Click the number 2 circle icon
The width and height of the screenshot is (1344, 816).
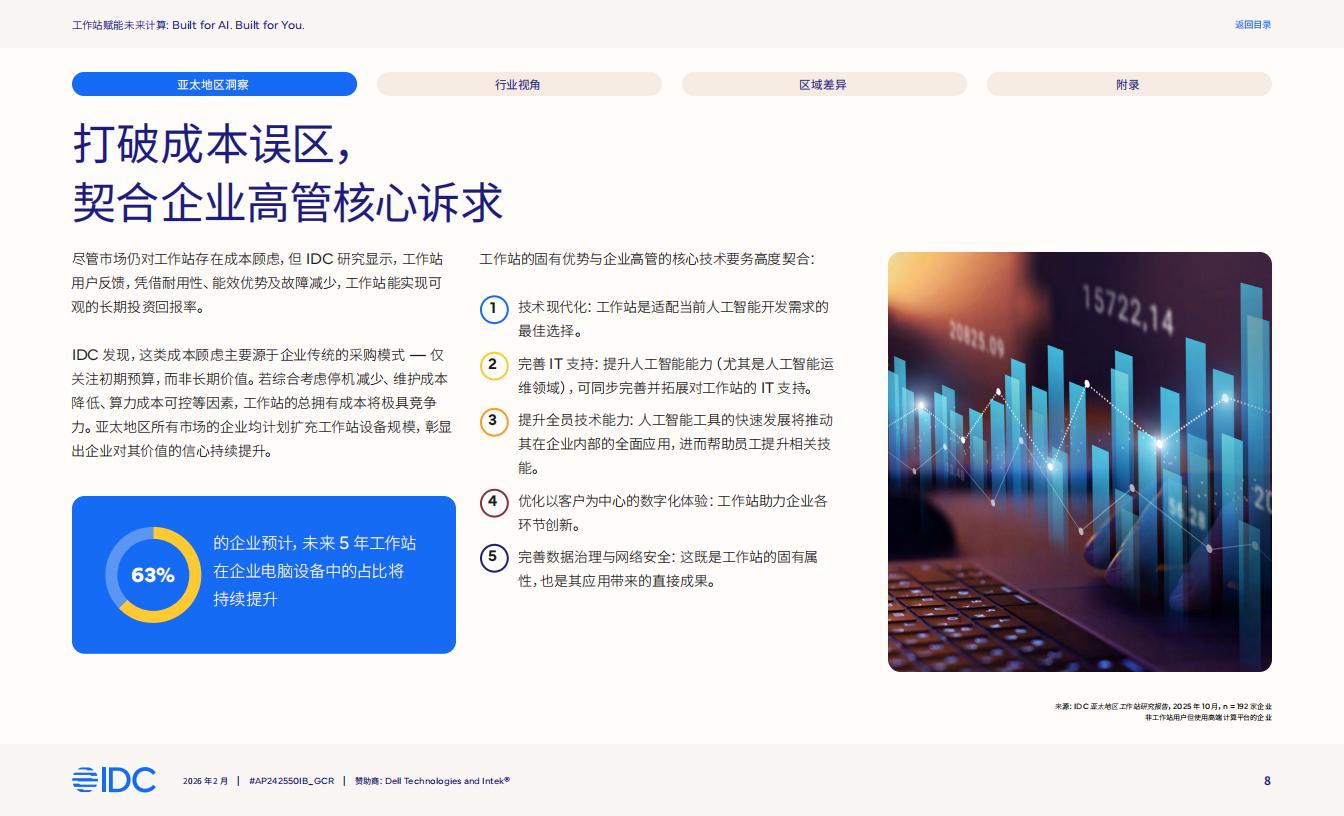pos(494,365)
